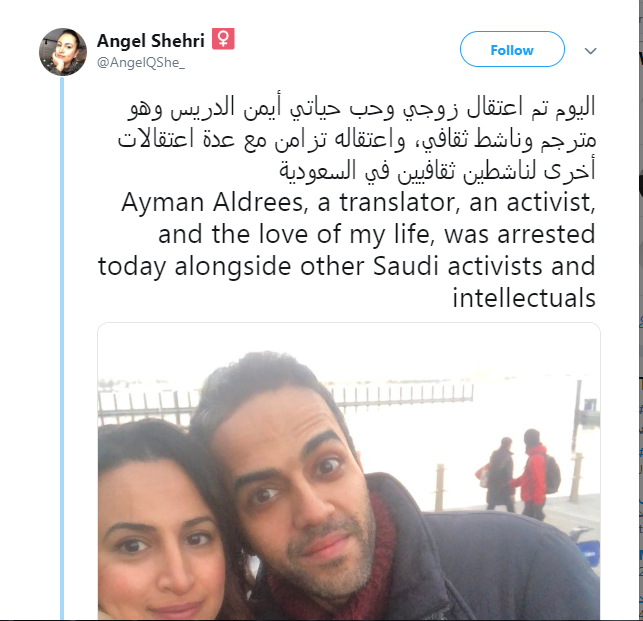This screenshot has width=643, height=621.
Task: Click the Arabic word السعودية in tweet
Action: pos(312,171)
